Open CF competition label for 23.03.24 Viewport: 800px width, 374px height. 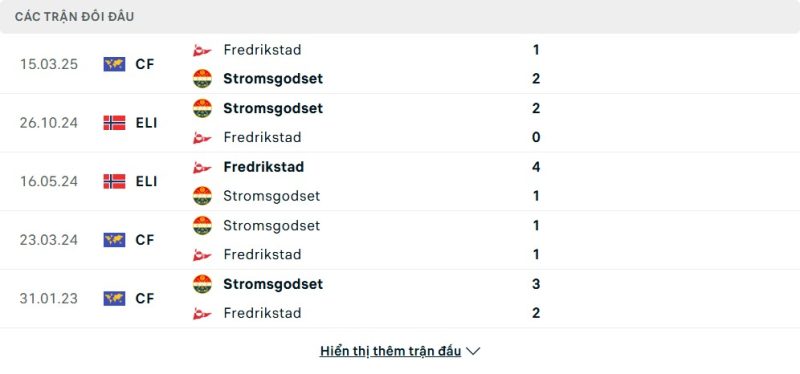coord(145,240)
